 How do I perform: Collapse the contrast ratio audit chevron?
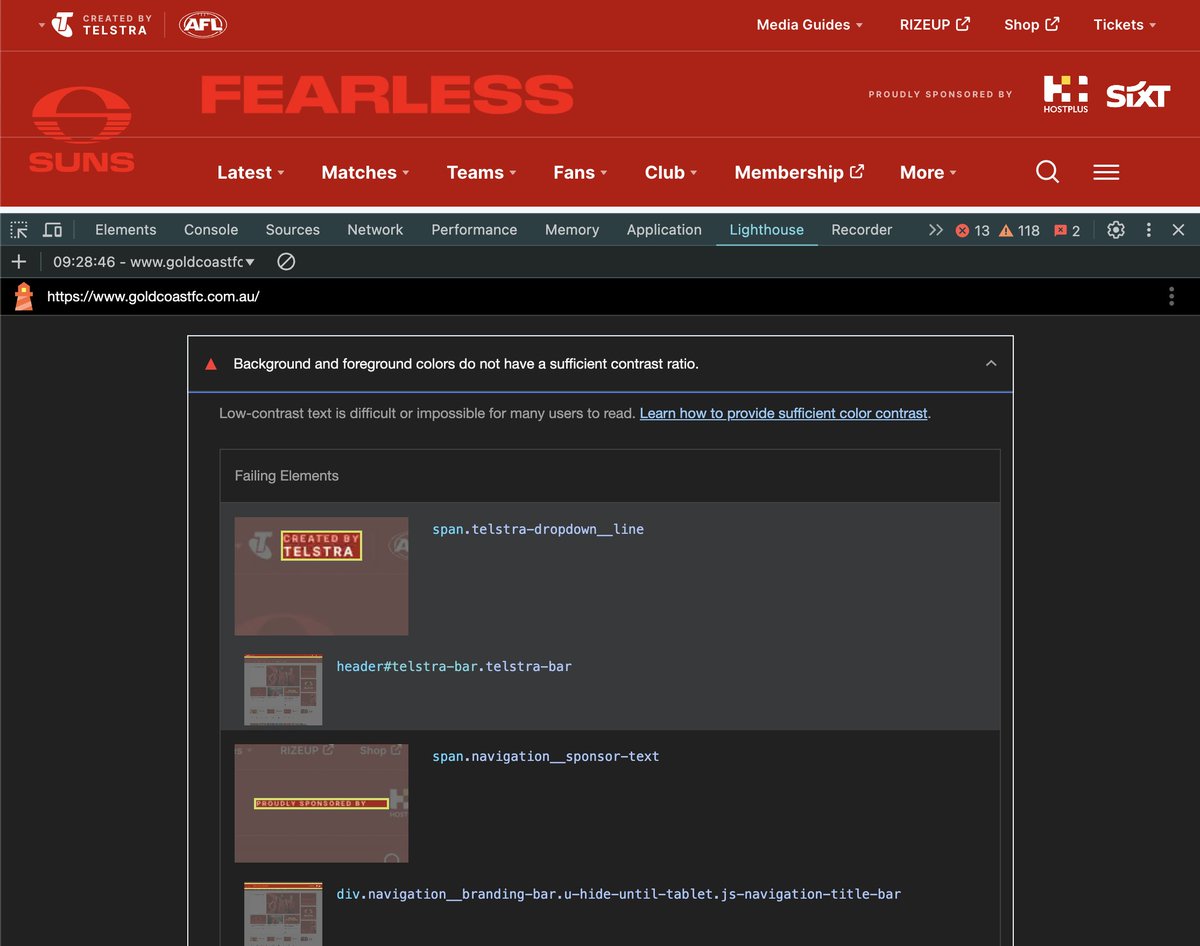(991, 364)
